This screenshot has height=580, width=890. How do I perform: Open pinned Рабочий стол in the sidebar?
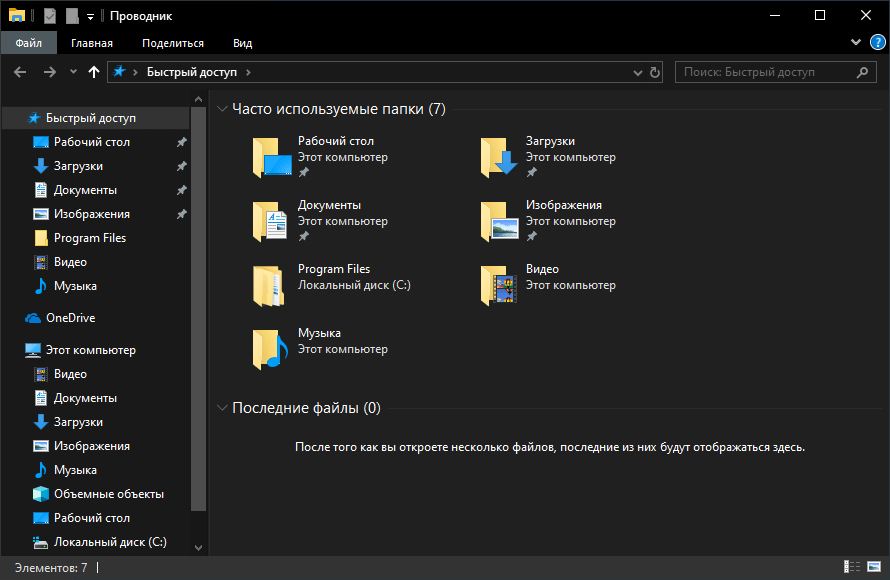tap(92, 142)
